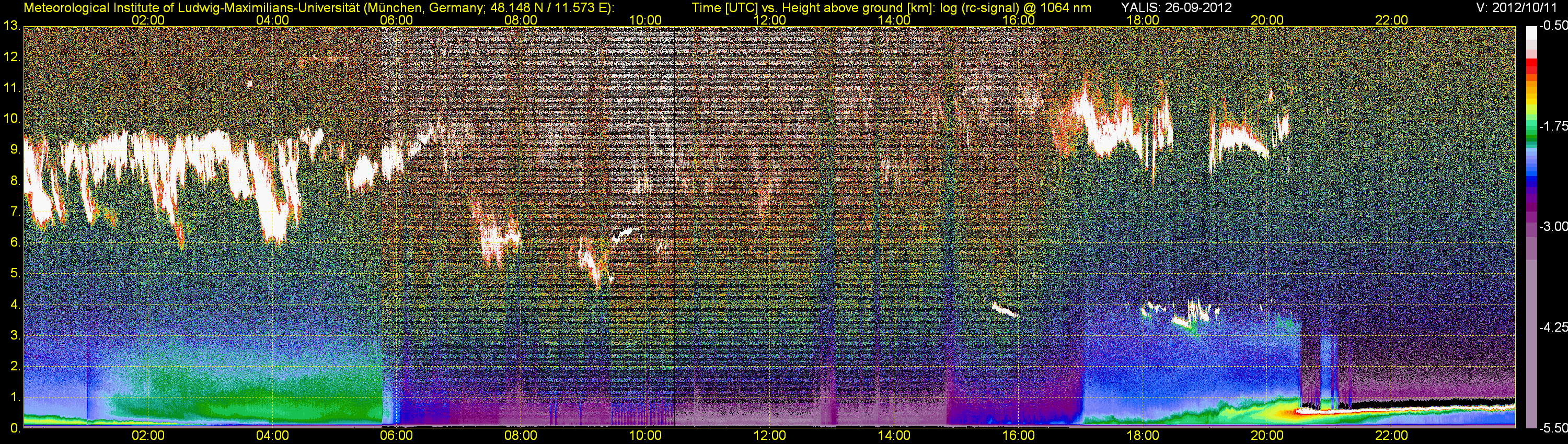Image resolution: width=1568 pixels, height=444 pixels.
Task: Click the 22:00 label on the lower time axis
Action: pos(1391,436)
